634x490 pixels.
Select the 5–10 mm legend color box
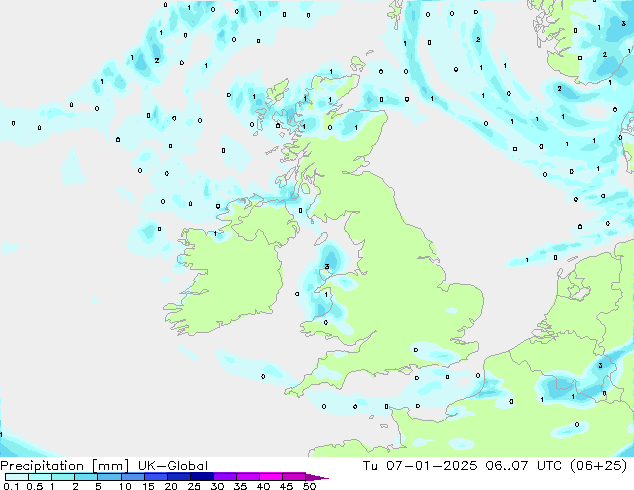(x=109, y=477)
